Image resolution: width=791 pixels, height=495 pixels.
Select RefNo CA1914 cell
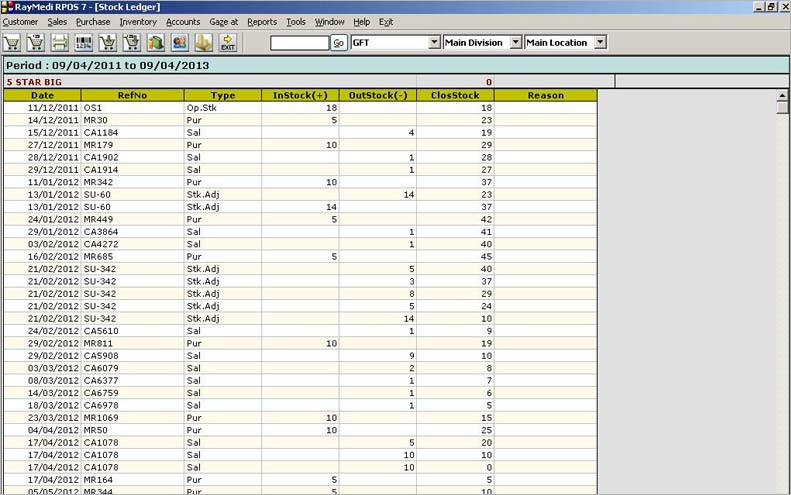tap(133, 170)
